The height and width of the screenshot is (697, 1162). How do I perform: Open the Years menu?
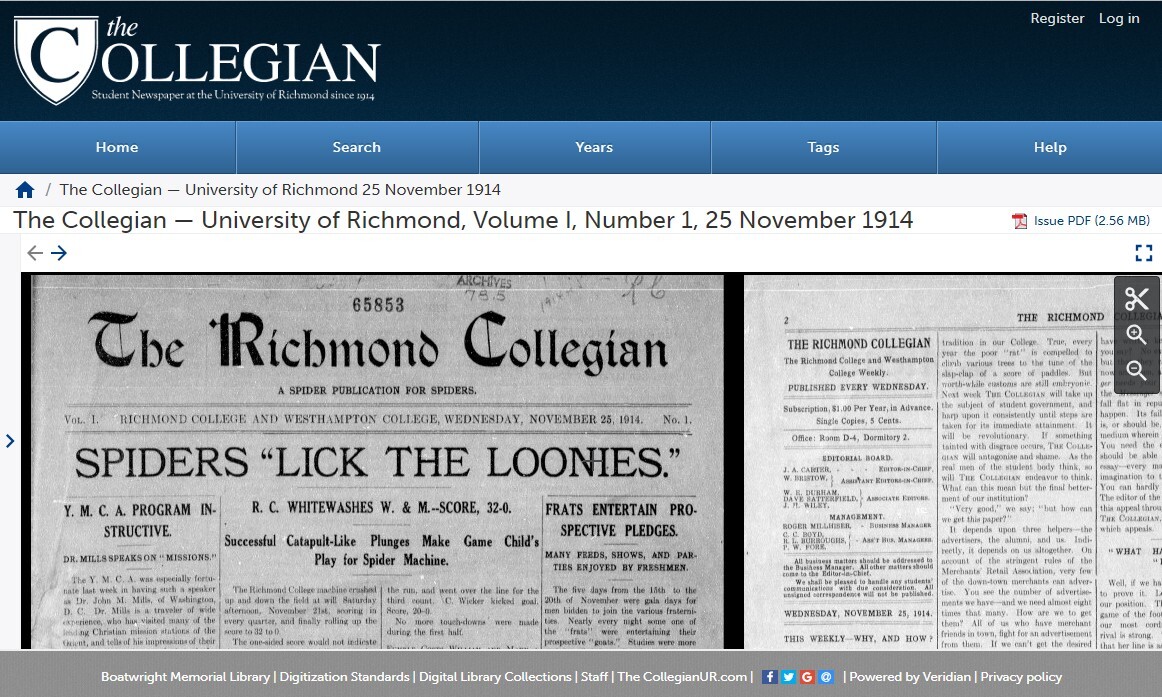[x=594, y=147]
